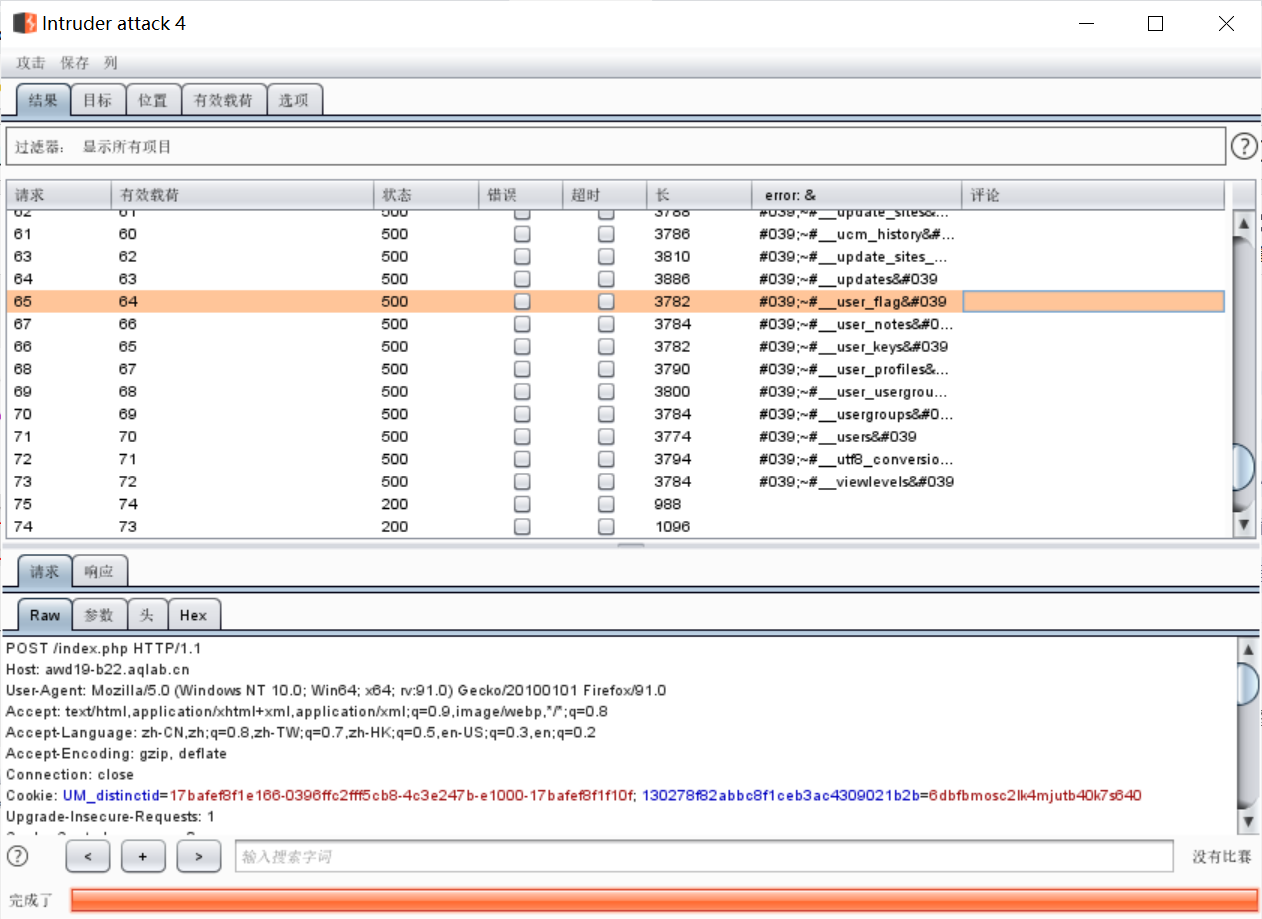The height and width of the screenshot is (919, 1262).
Task: Click comment cell of highlighted row 65
Action: [1093, 301]
